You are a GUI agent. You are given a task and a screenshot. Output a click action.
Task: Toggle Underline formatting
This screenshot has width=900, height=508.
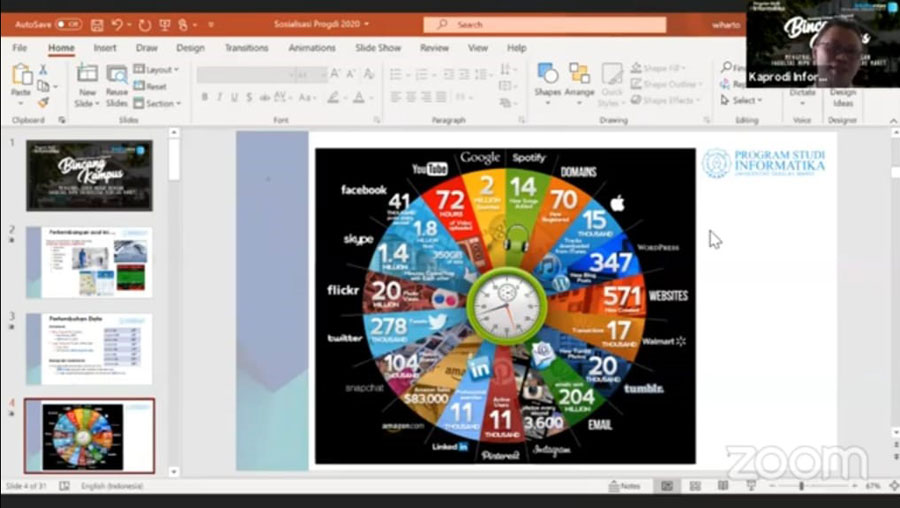pos(234,98)
